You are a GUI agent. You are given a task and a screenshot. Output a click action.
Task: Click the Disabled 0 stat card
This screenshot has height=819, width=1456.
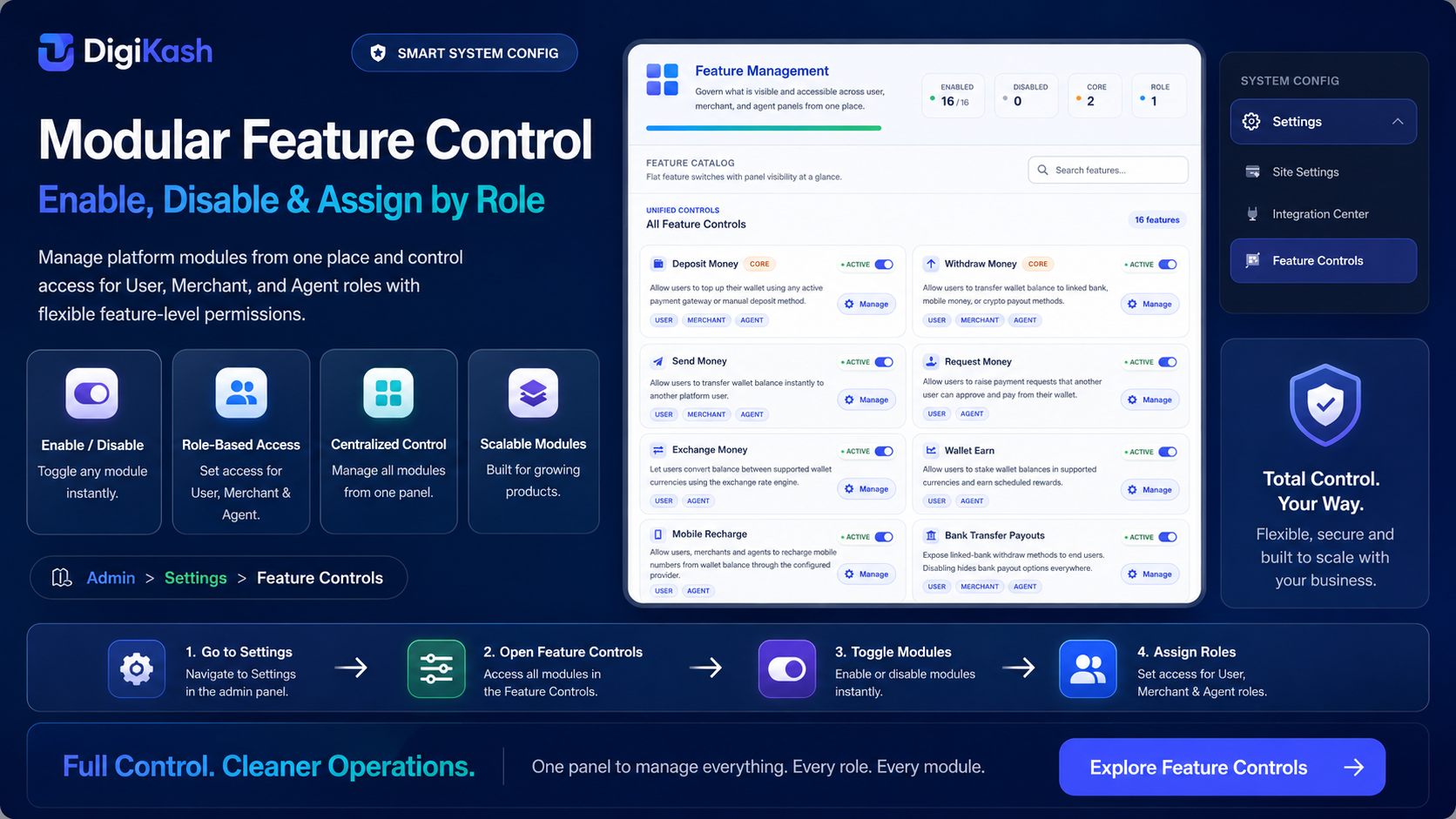pyautogui.click(x=1027, y=95)
